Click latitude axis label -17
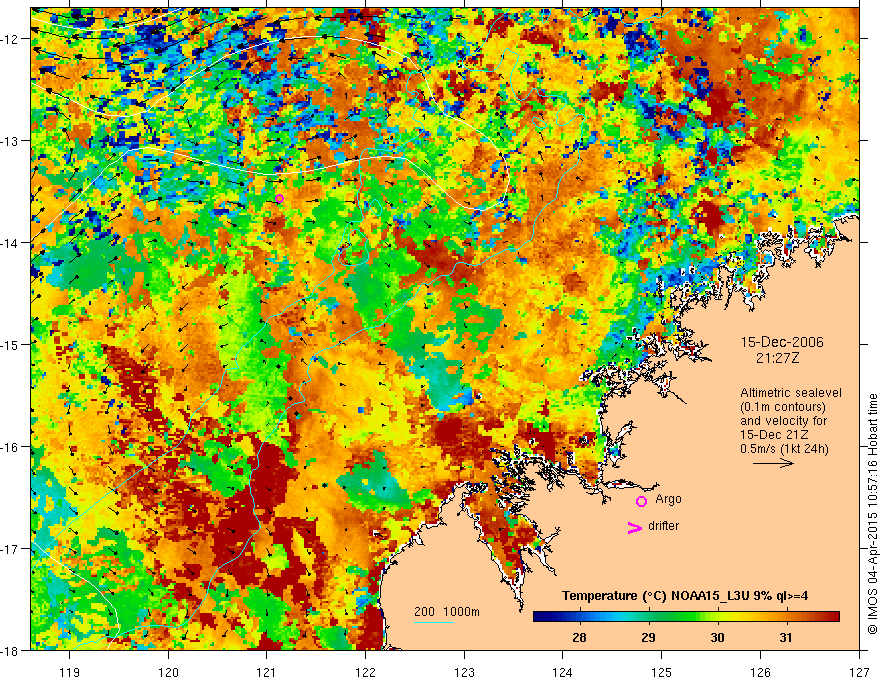The width and height of the screenshot is (880, 680). pyautogui.click(x=11, y=549)
